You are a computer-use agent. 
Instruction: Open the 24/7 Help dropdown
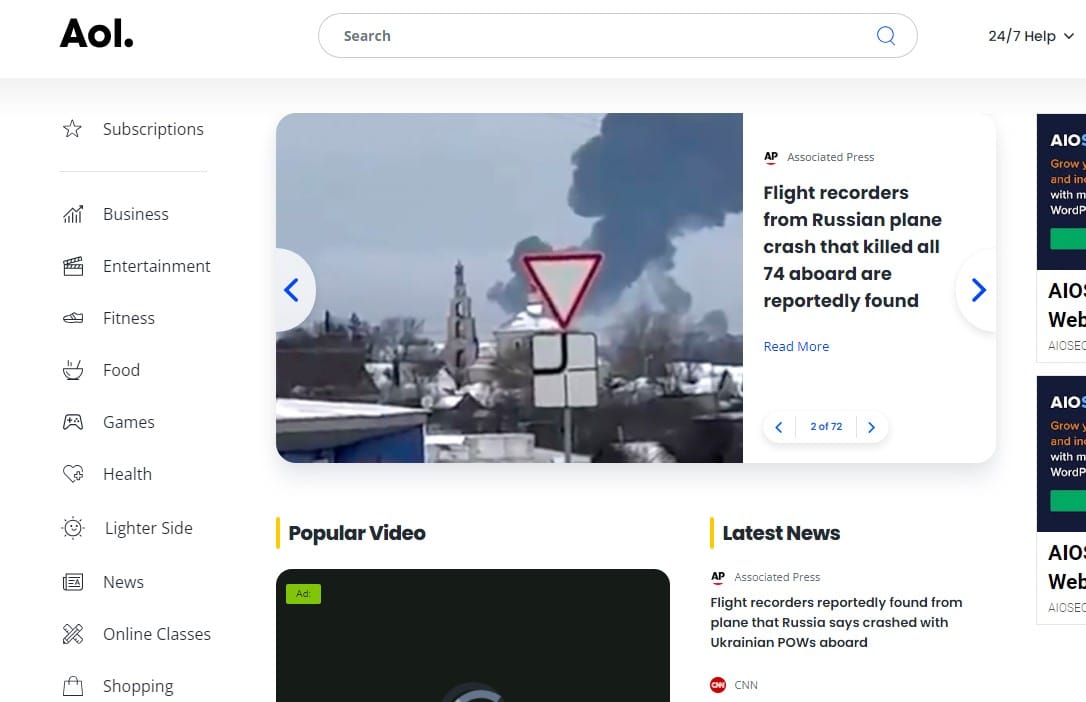(1030, 35)
